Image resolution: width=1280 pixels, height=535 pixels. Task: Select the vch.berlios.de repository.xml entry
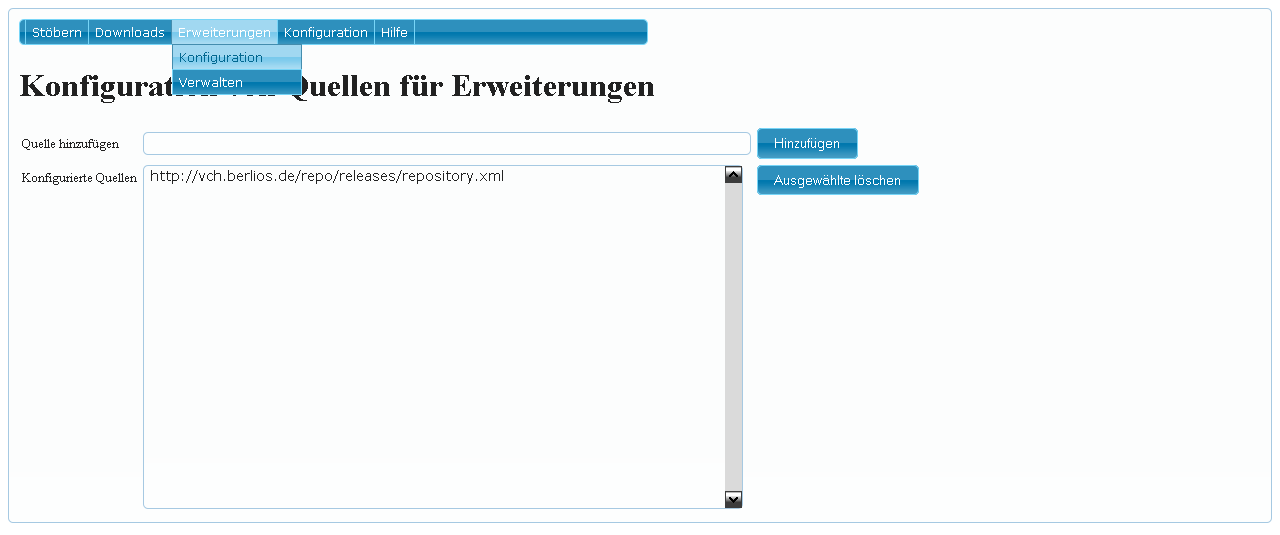tap(327, 177)
